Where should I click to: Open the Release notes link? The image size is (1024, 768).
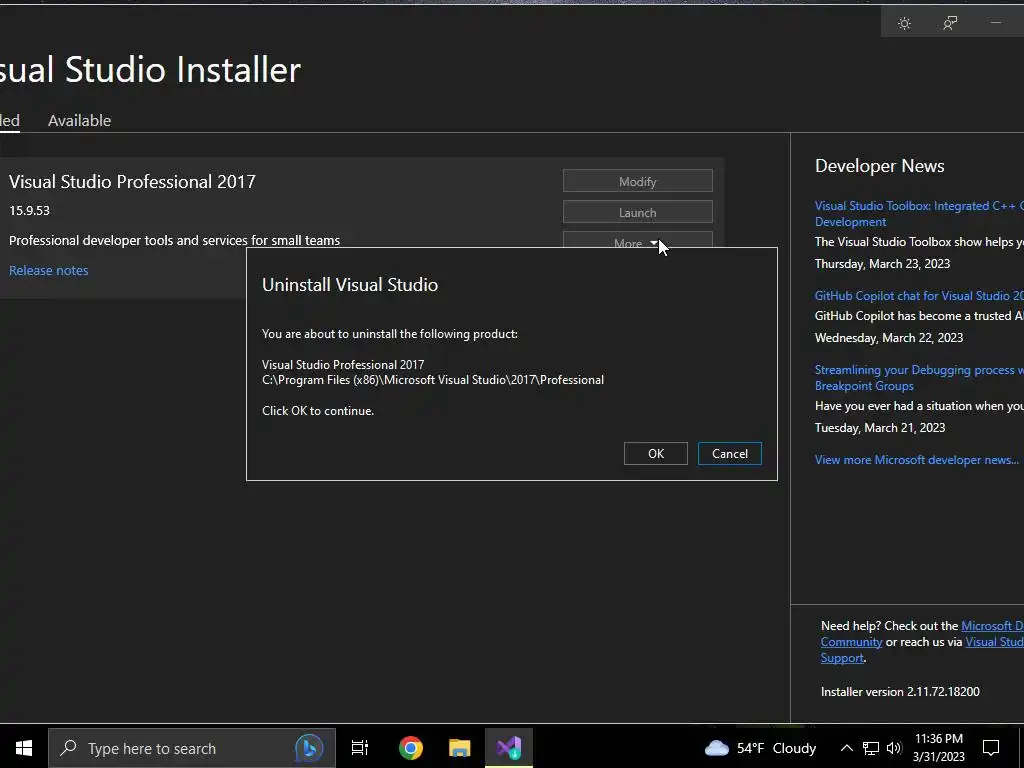pyautogui.click(x=48, y=270)
